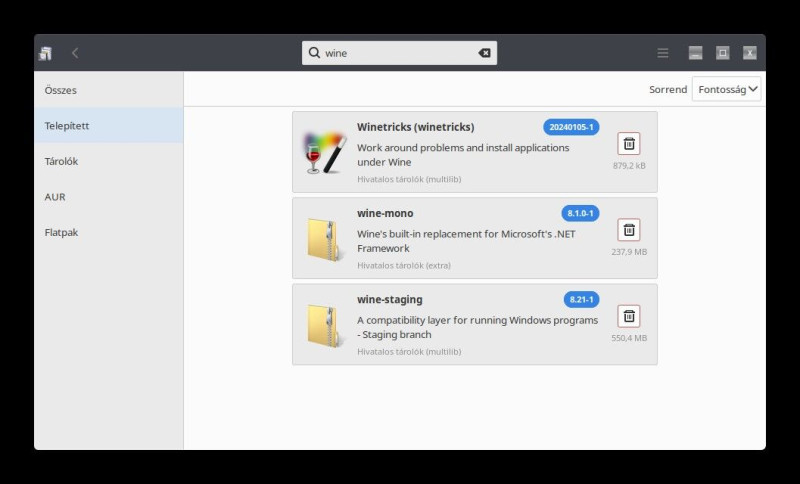Click the 550,4 MB size label
This screenshot has width=800, height=484.
tap(629, 338)
